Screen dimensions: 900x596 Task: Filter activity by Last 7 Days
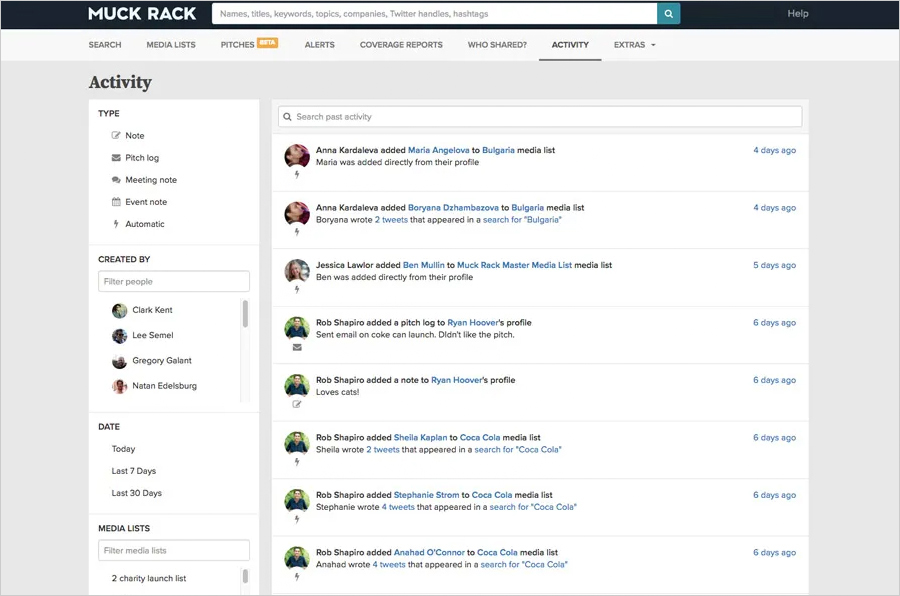click(134, 471)
